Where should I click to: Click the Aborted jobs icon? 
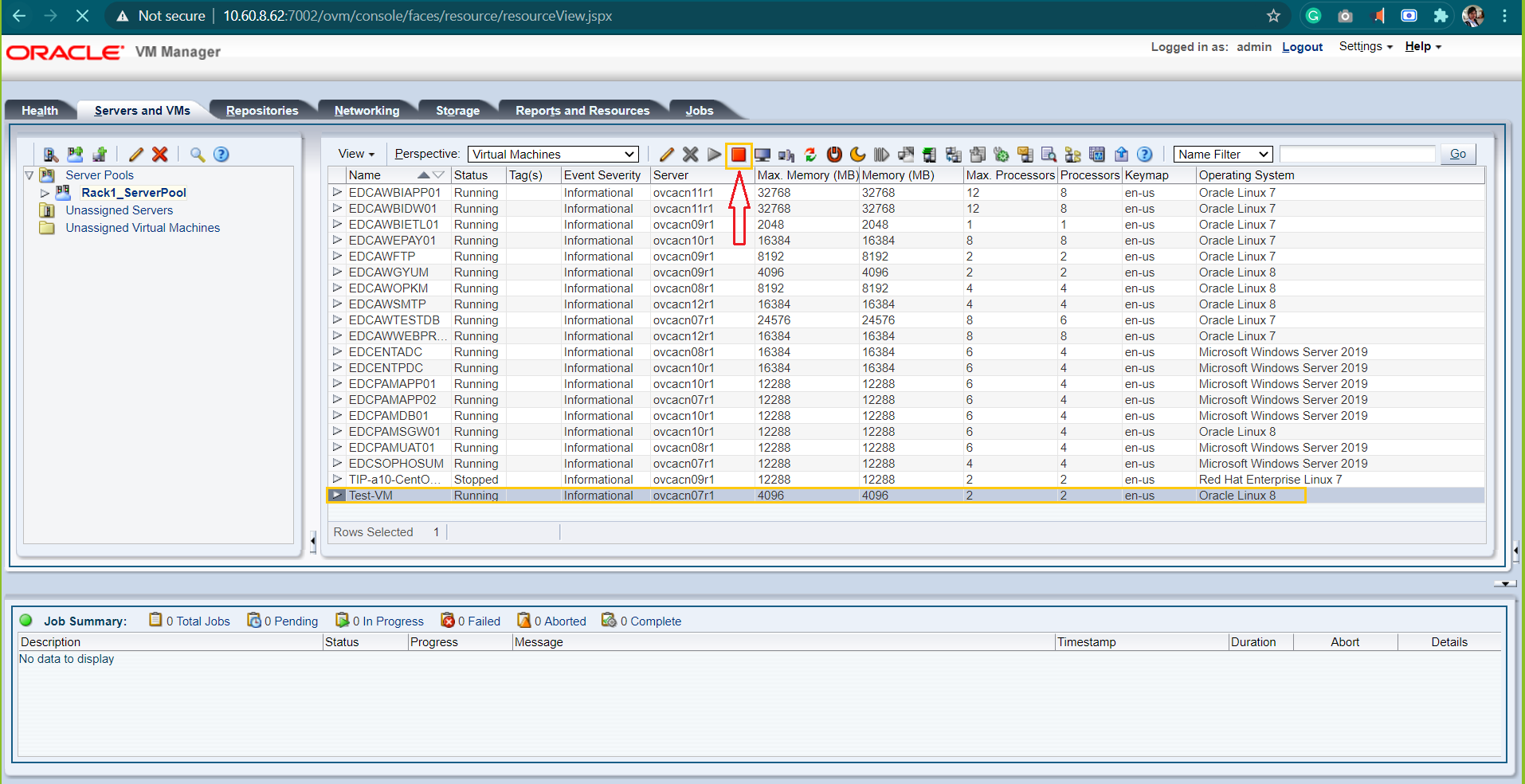tap(524, 620)
